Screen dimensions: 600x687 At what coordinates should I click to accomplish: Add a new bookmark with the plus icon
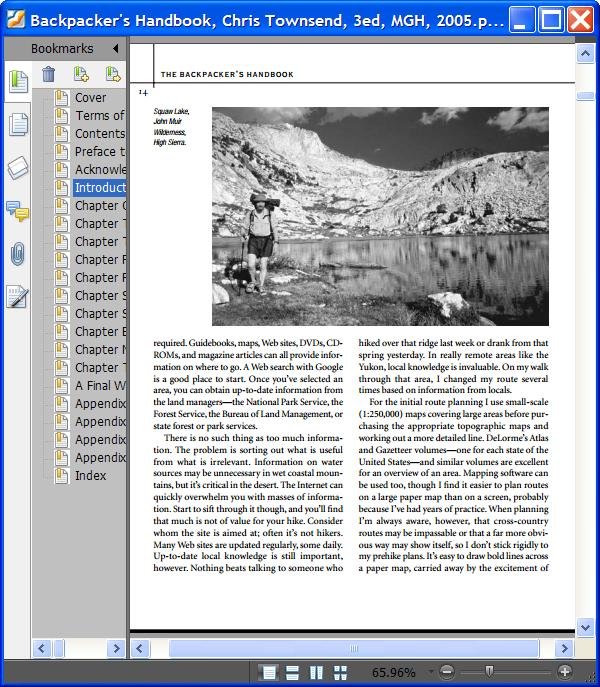(81, 74)
